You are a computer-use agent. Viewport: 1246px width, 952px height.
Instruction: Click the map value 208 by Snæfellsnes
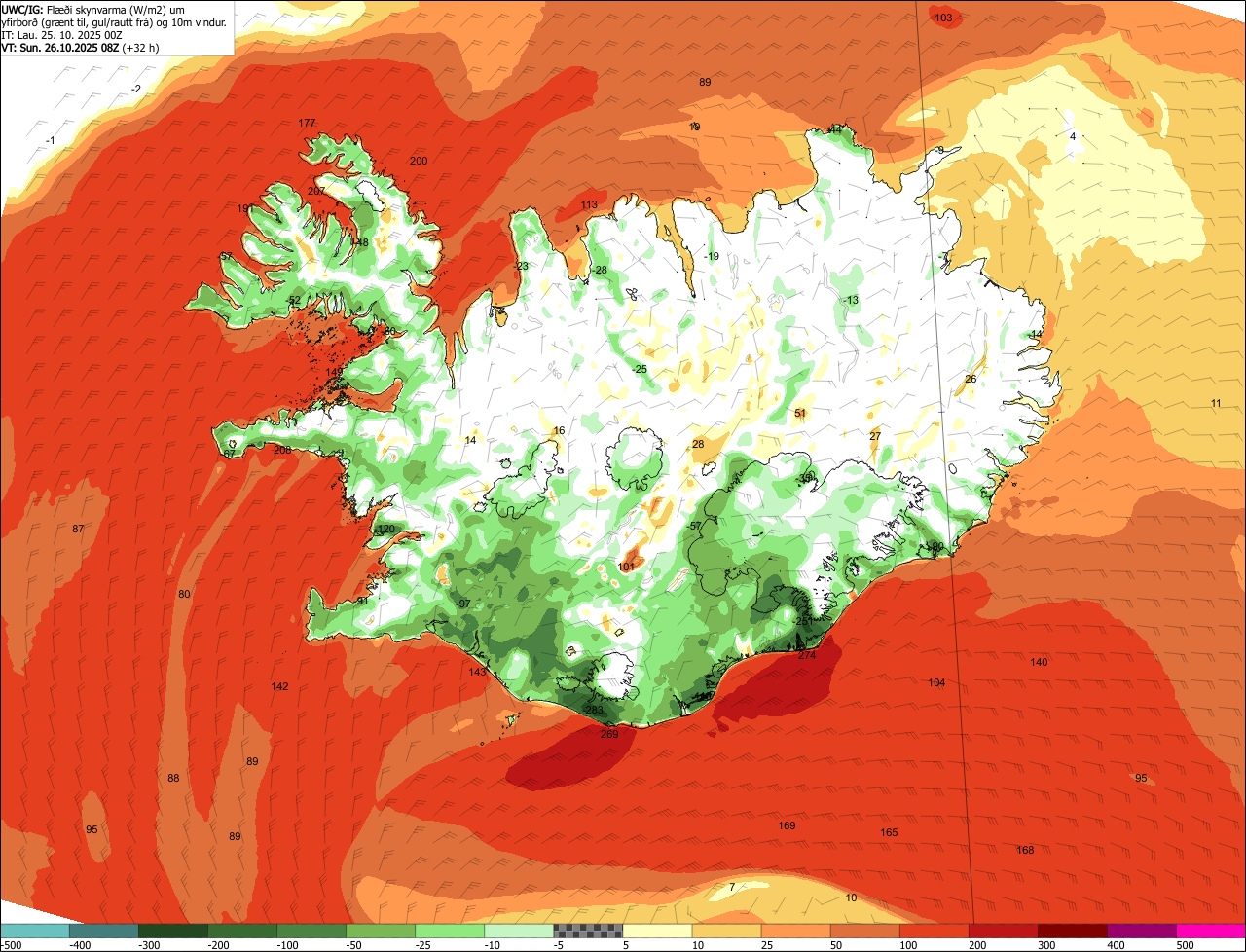tap(282, 450)
